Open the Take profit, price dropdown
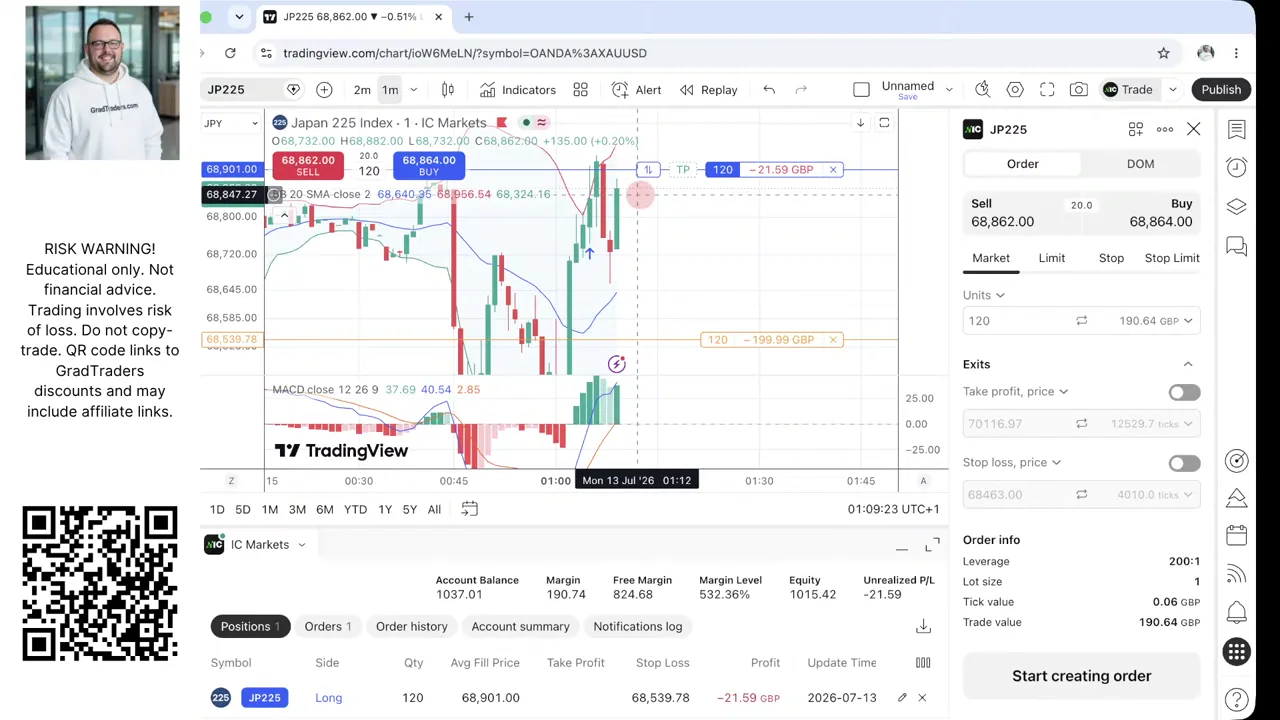1280x720 pixels. point(1015,391)
